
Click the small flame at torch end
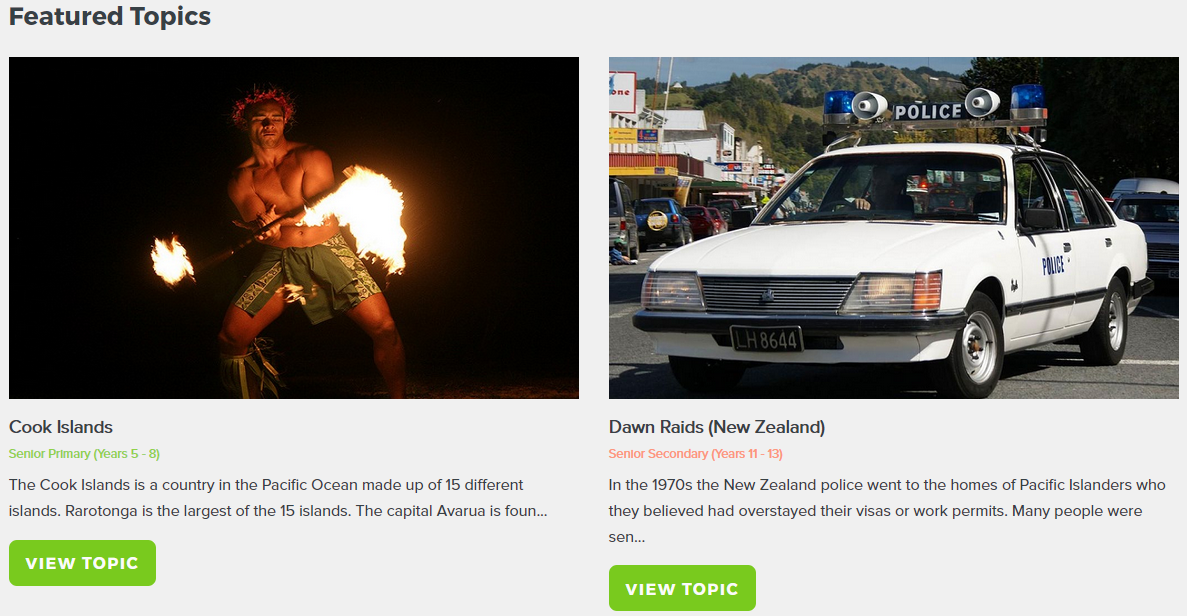(x=172, y=260)
